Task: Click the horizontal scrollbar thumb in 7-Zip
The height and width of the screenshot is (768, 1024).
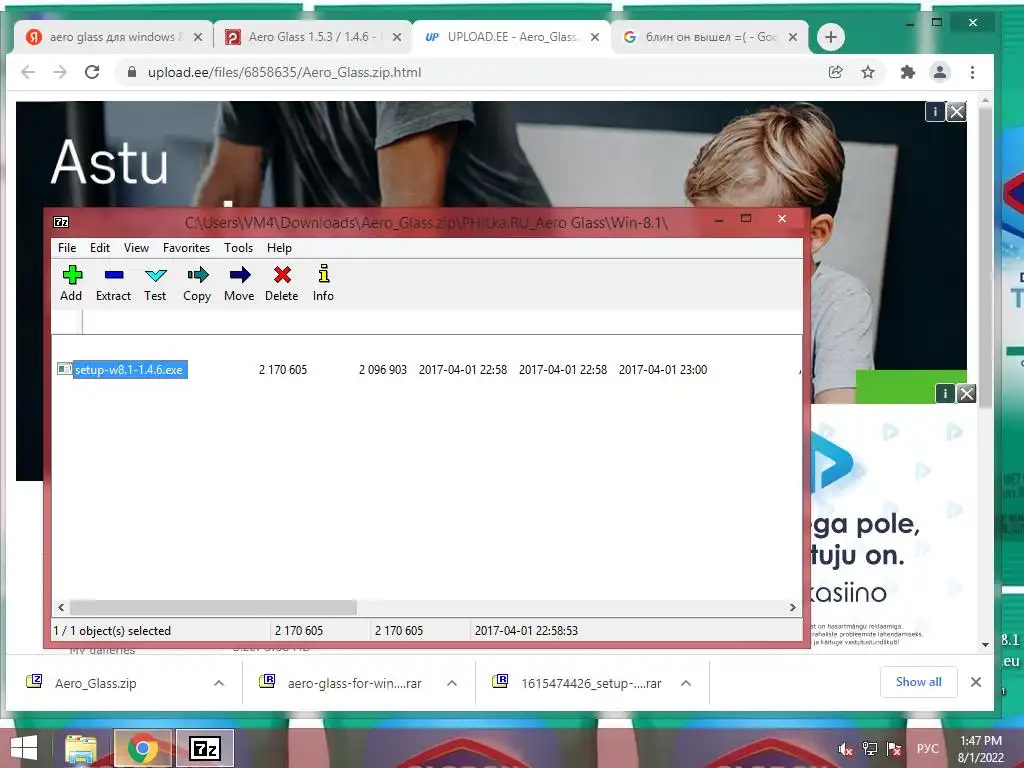Action: point(213,607)
